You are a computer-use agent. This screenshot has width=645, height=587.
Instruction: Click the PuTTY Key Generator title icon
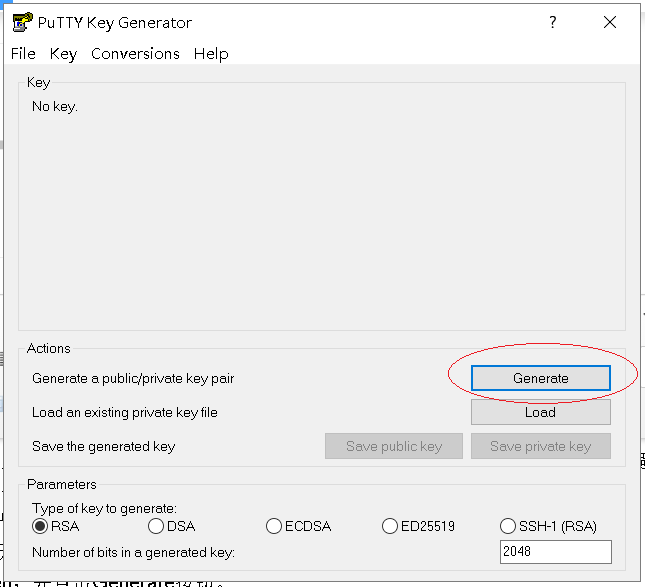click(x=22, y=23)
